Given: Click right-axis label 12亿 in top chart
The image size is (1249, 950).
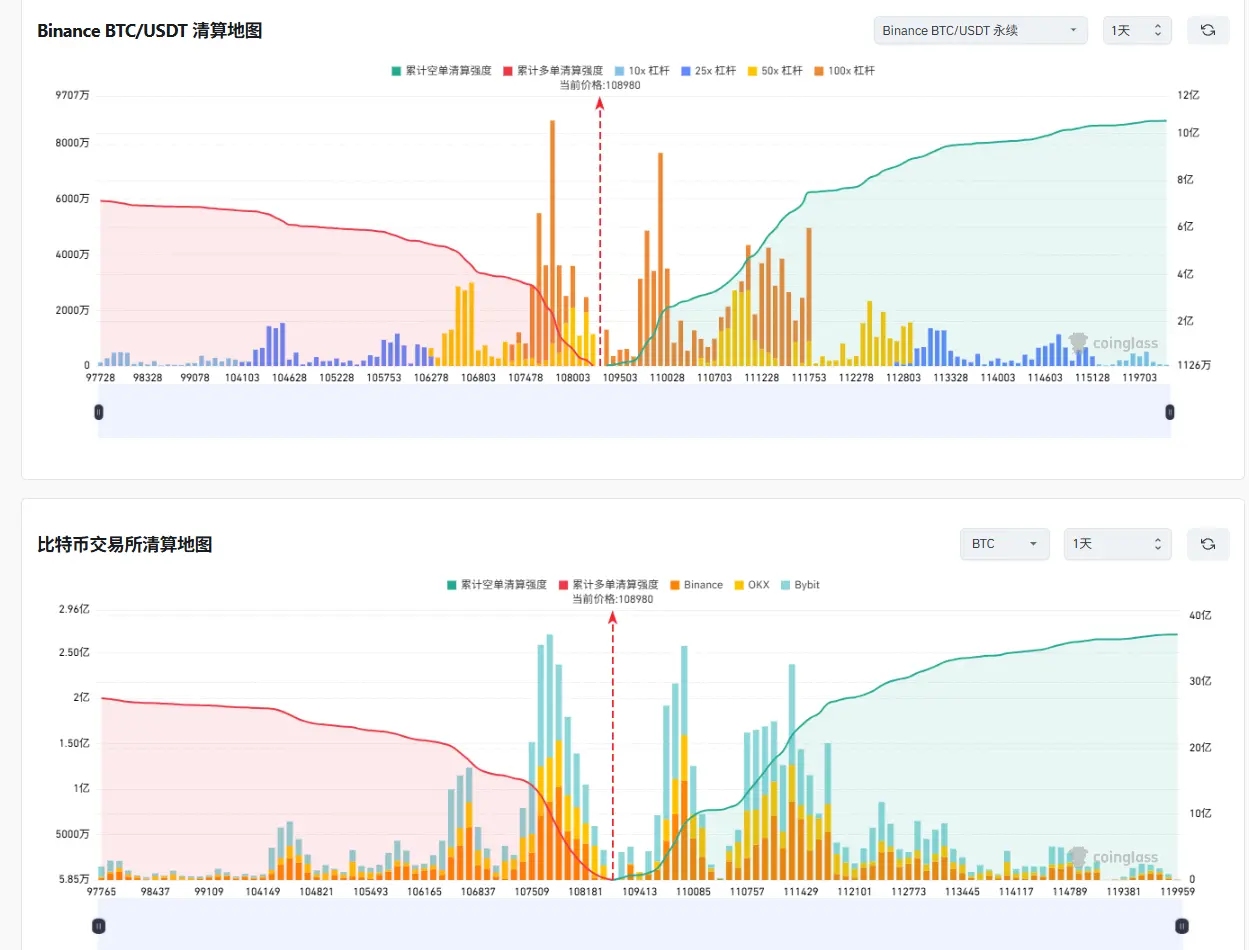Looking at the screenshot, I should click(x=1187, y=95).
